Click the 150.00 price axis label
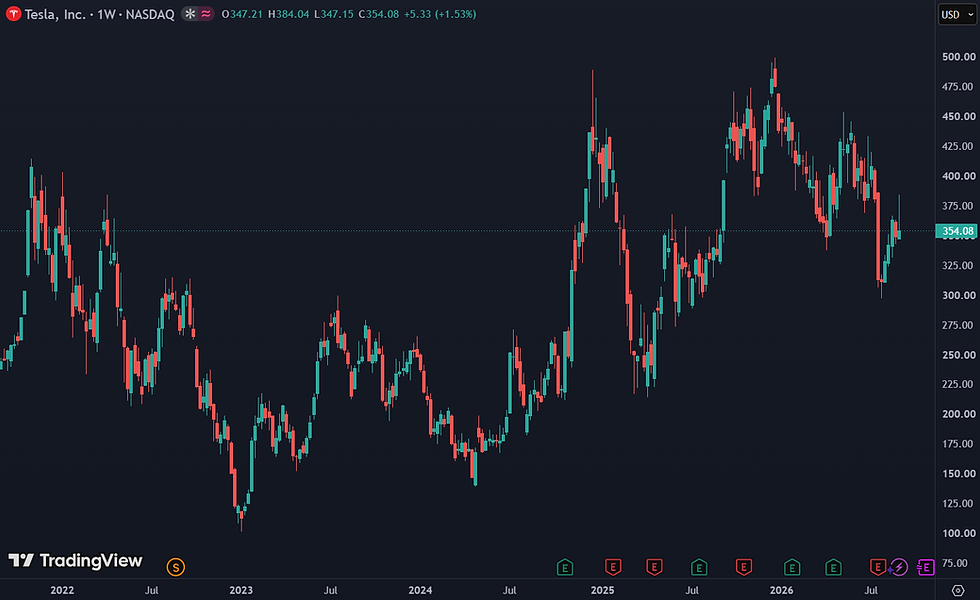Image resolution: width=980 pixels, height=600 pixels. point(959,474)
